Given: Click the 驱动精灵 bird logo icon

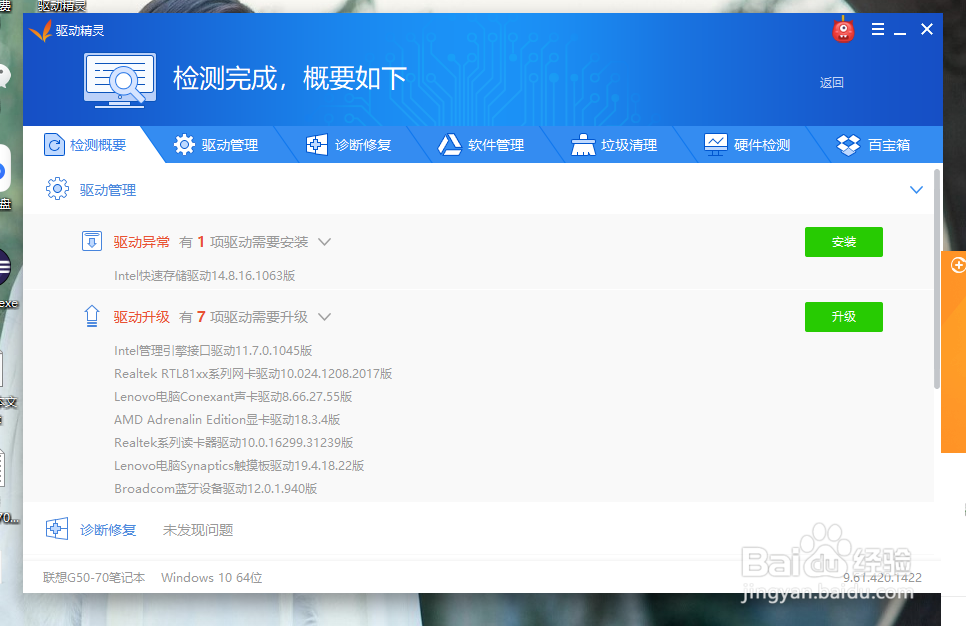Looking at the screenshot, I should (41, 30).
